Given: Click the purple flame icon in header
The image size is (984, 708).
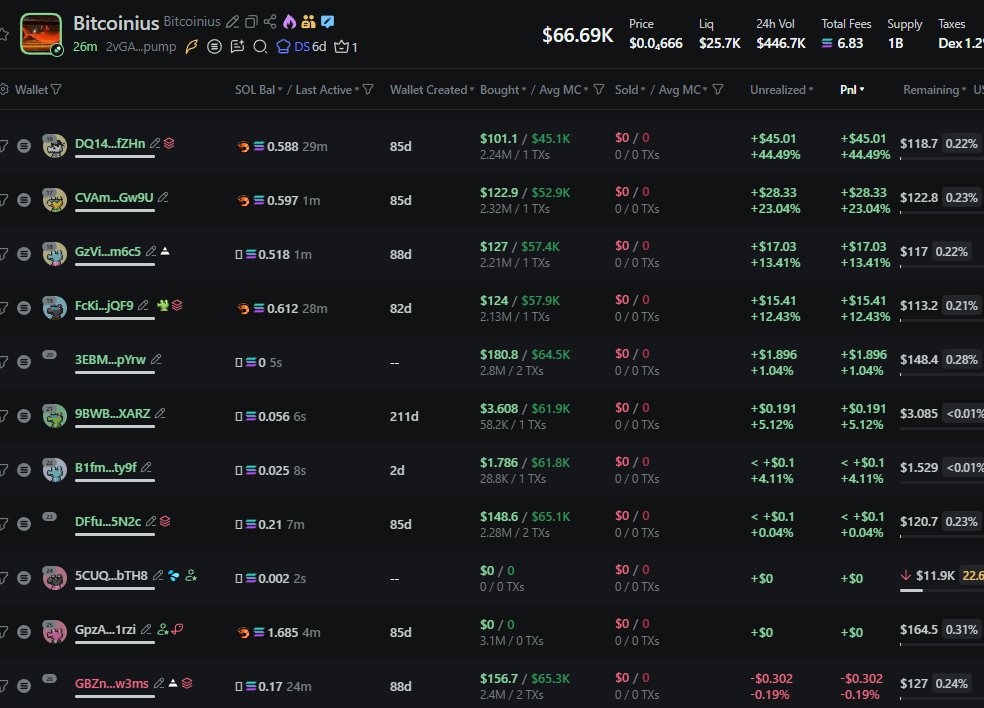Looking at the screenshot, I should [289, 21].
